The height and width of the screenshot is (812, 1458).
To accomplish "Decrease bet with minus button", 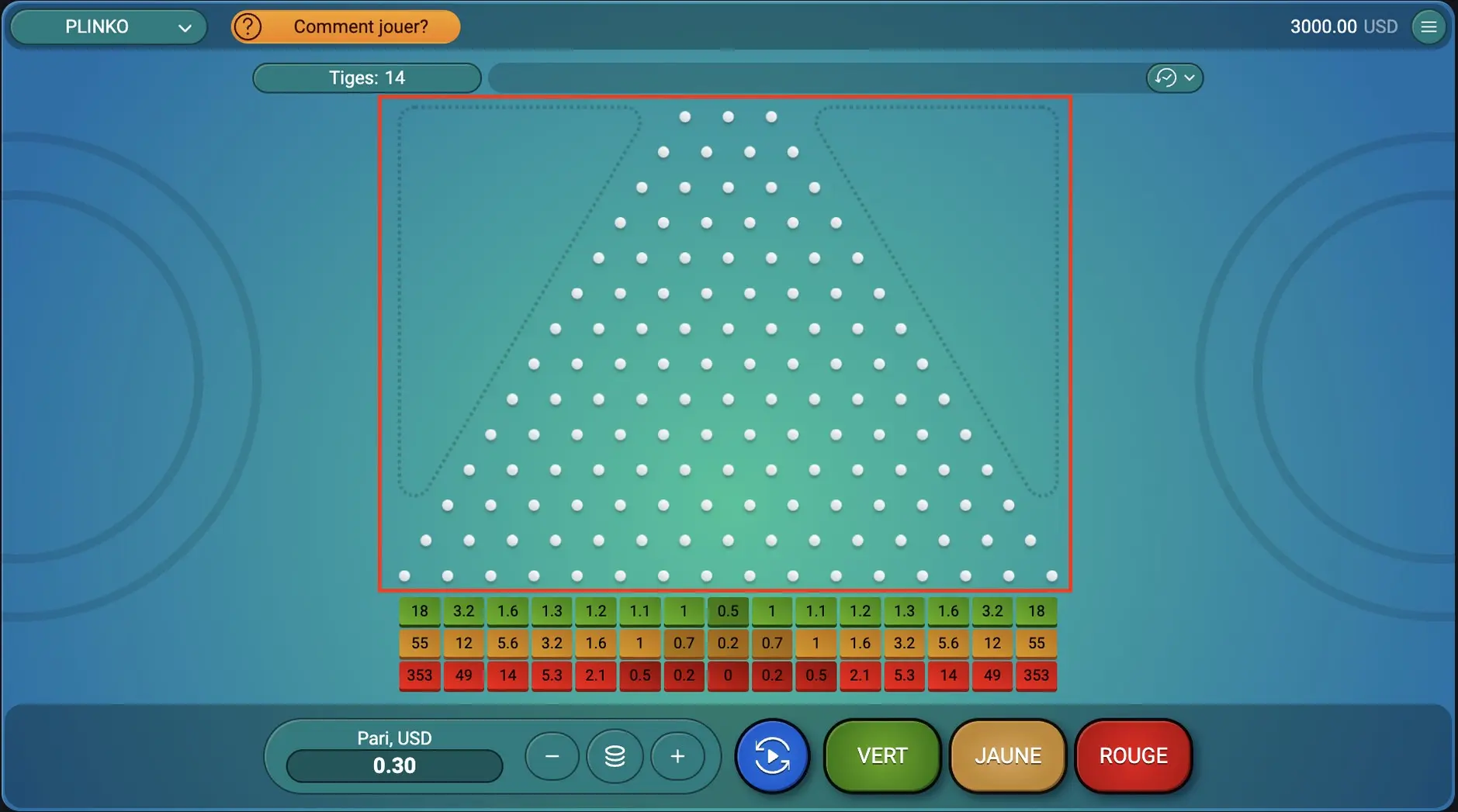I will click(x=552, y=755).
